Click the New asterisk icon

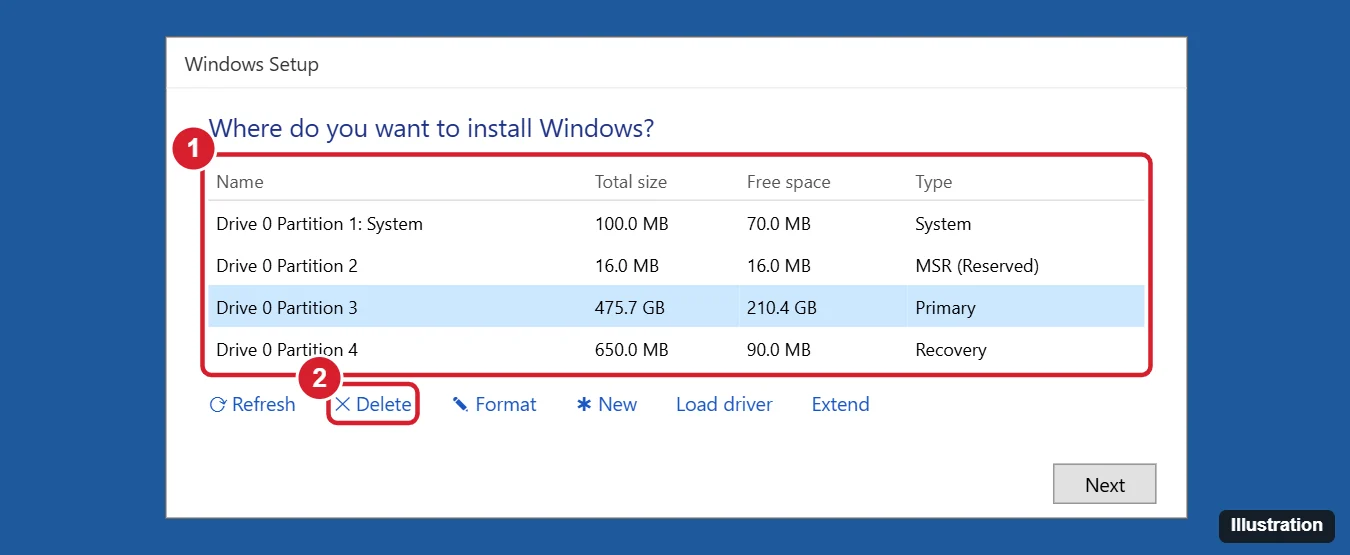click(x=584, y=405)
